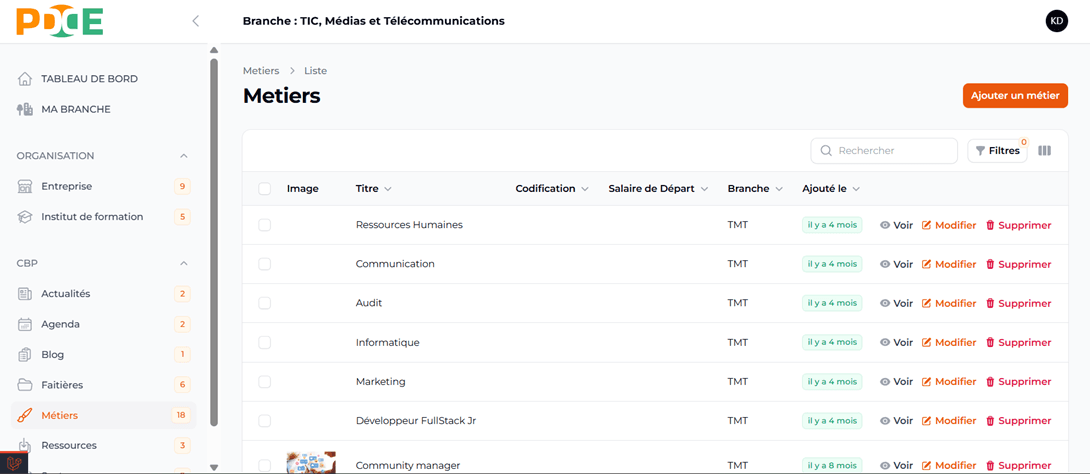The image size is (1090, 474).
Task: Go to the Blog sidebar item
Action: click(x=53, y=355)
